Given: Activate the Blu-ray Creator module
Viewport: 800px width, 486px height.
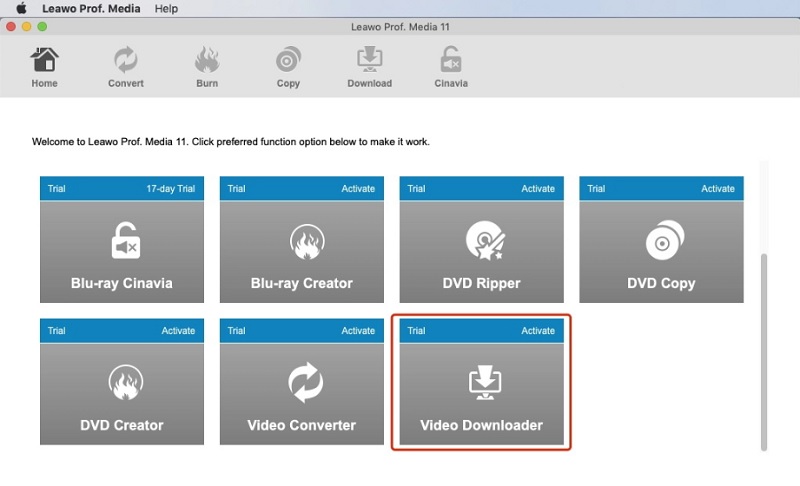Looking at the screenshot, I should tap(358, 189).
